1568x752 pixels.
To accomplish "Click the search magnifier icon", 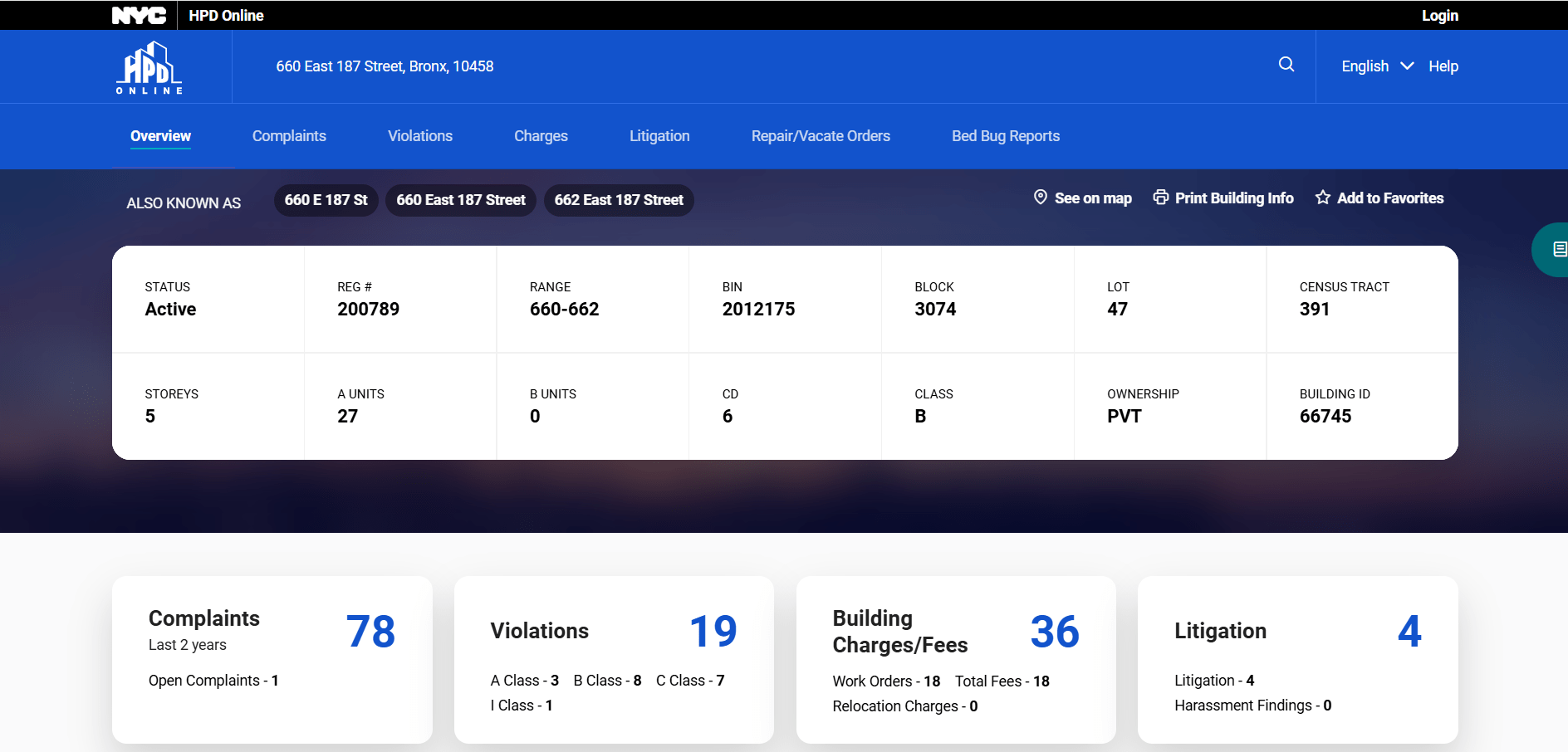I will click(1286, 65).
